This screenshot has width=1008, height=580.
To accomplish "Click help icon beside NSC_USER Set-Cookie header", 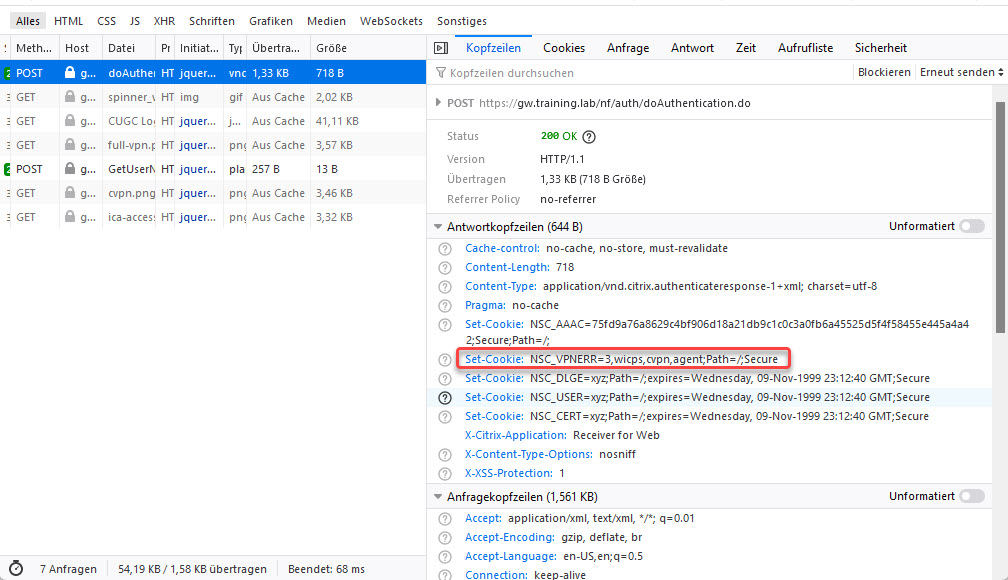I will tap(445, 397).
